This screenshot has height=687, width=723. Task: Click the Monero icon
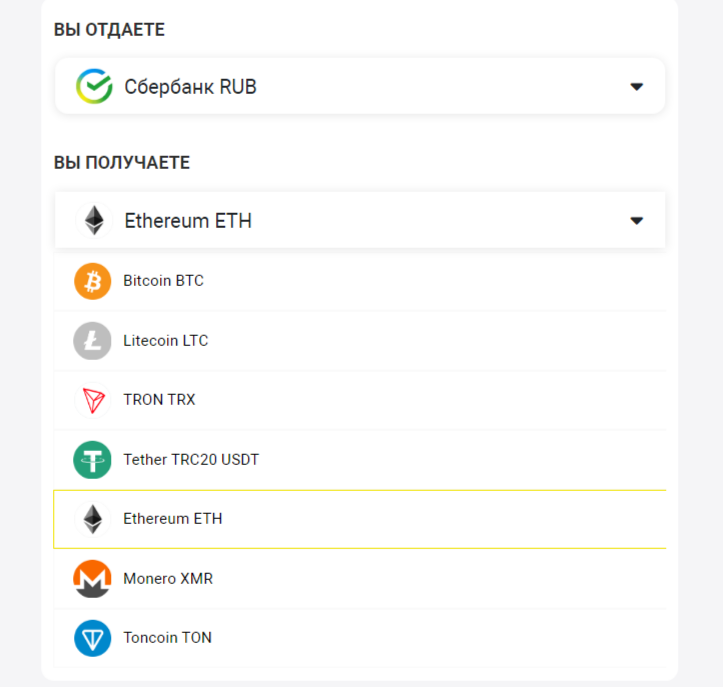[x=92, y=579]
